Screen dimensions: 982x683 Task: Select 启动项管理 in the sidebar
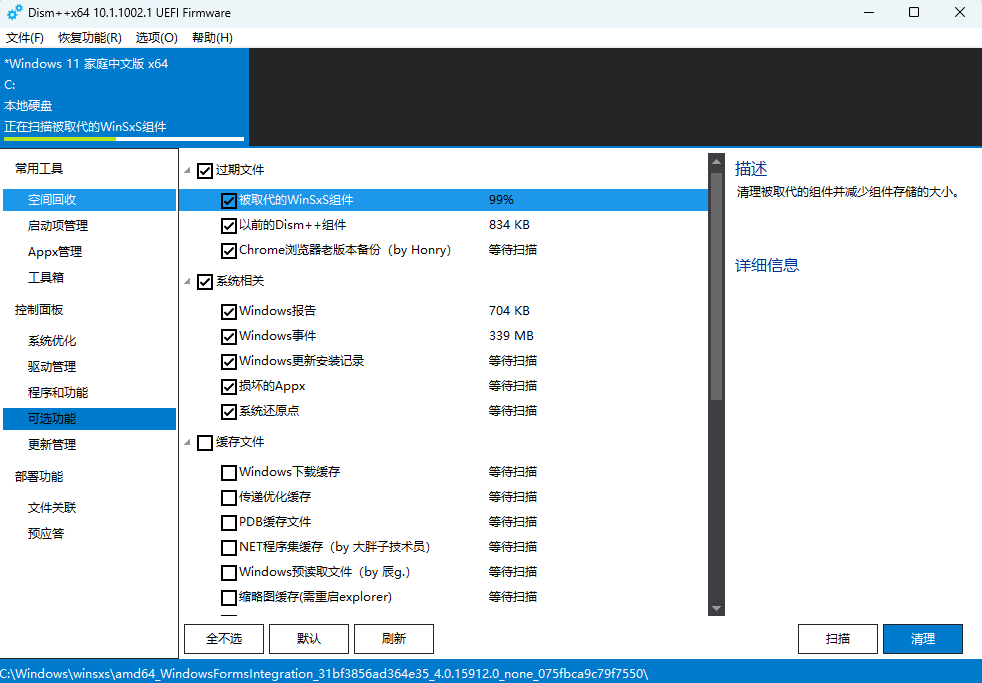(x=58, y=225)
